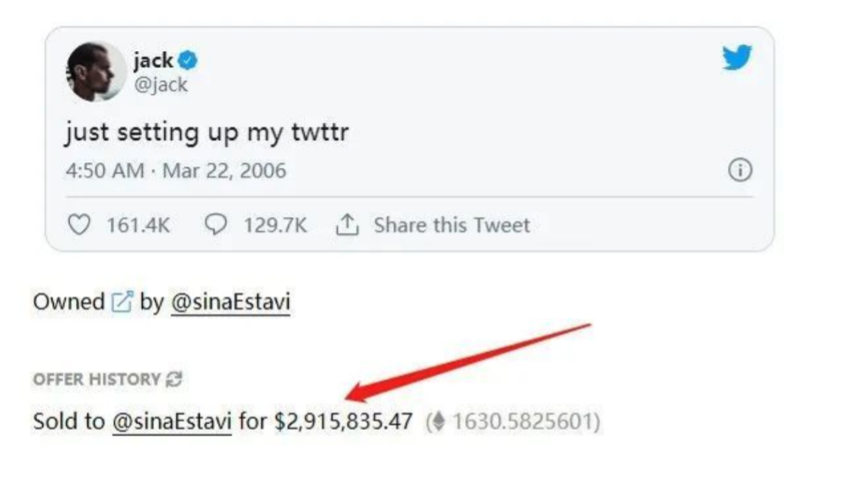
Task: Click the "Share this Tweet" label
Action: [451, 225]
